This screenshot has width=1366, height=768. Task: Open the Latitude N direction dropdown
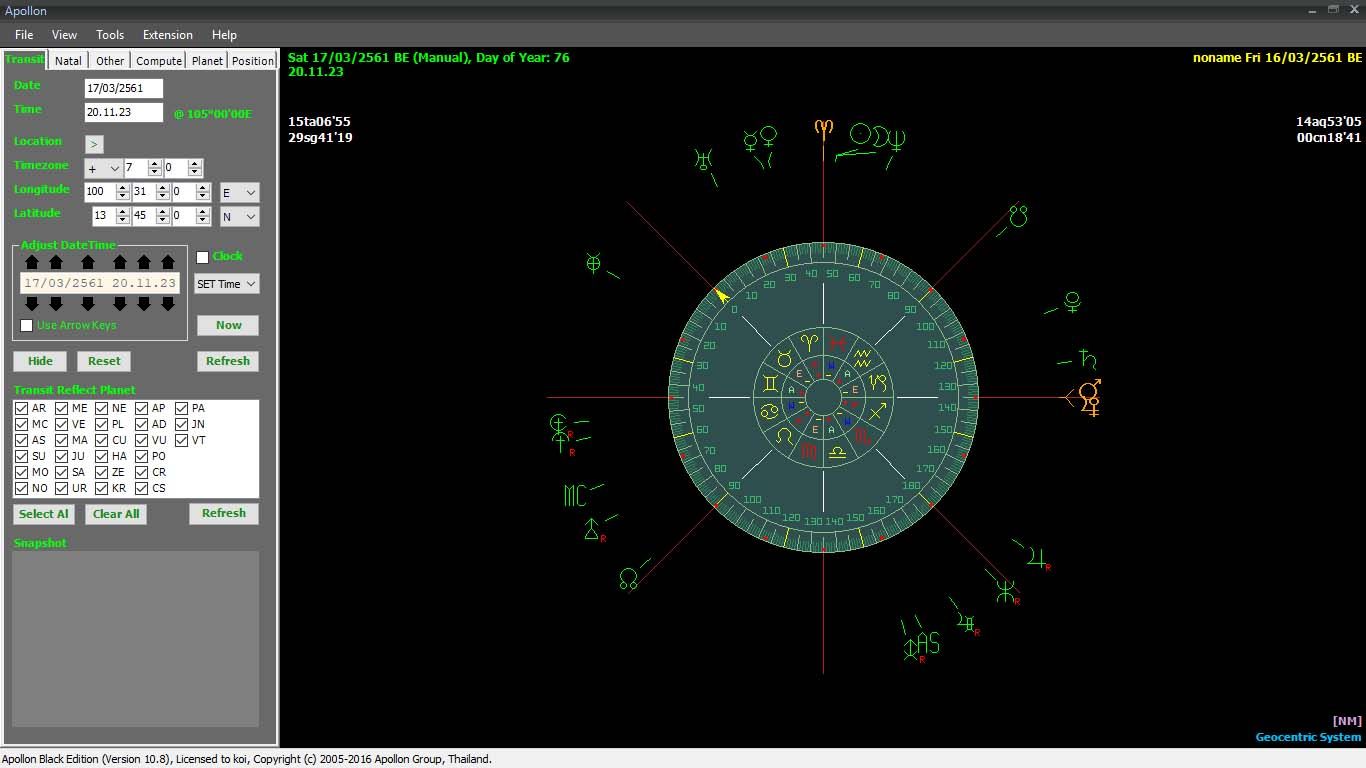point(240,216)
